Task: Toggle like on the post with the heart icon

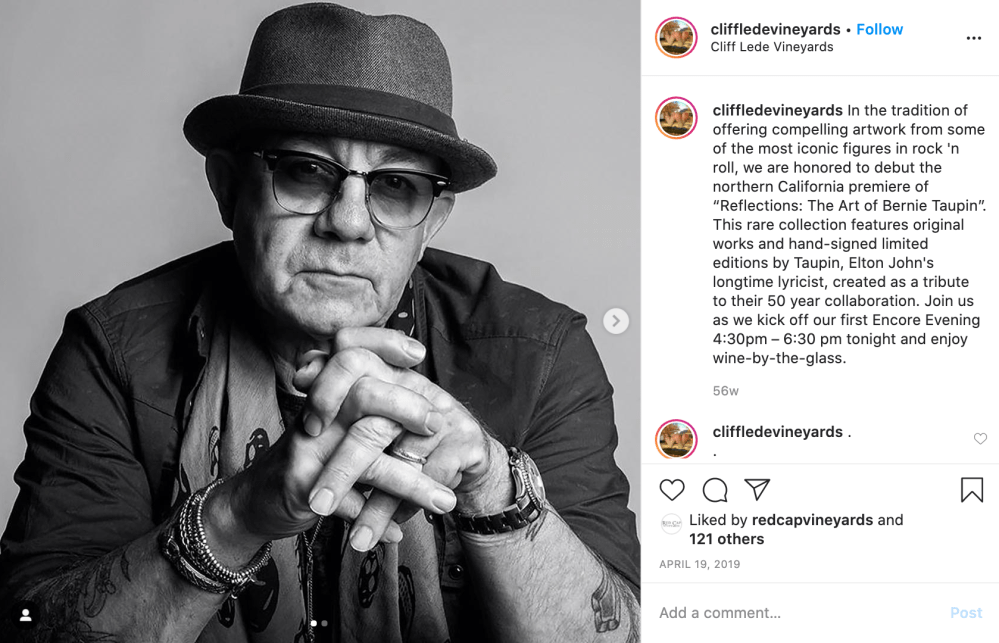Action: pyautogui.click(x=671, y=490)
